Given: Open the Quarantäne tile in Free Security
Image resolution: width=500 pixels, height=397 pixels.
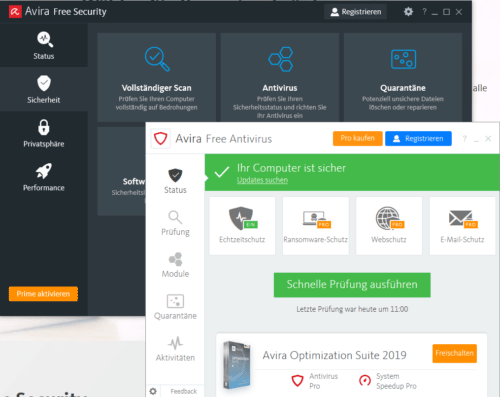Looking at the screenshot, I should point(403,77).
